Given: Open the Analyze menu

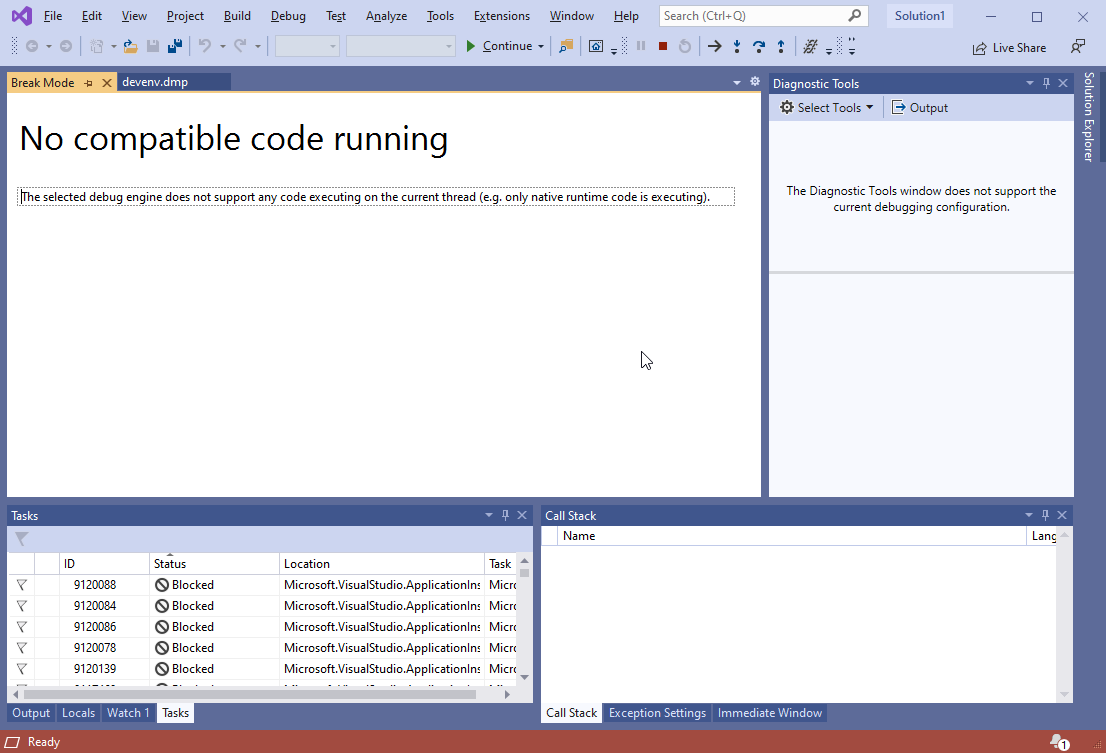Looking at the screenshot, I should 386,16.
